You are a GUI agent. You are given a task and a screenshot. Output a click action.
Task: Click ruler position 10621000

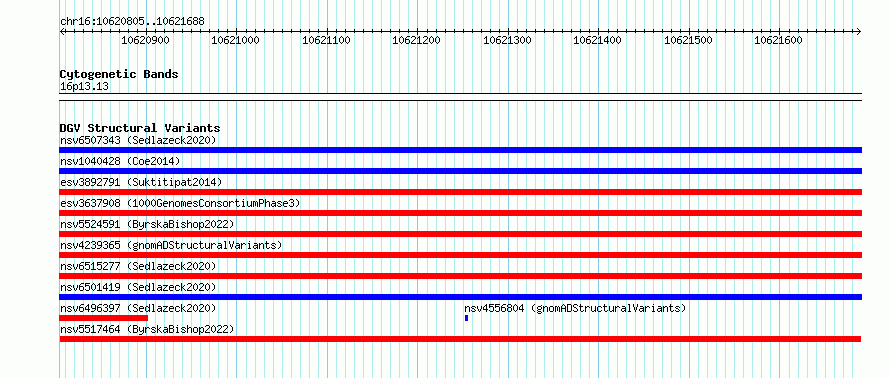236,40
